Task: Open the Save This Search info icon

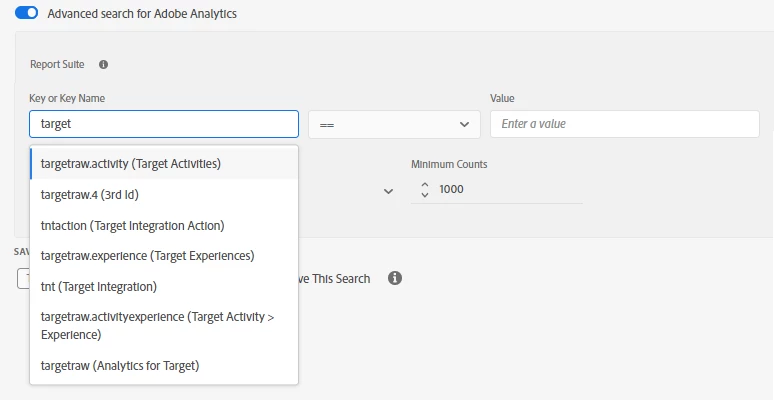Action: pos(394,278)
